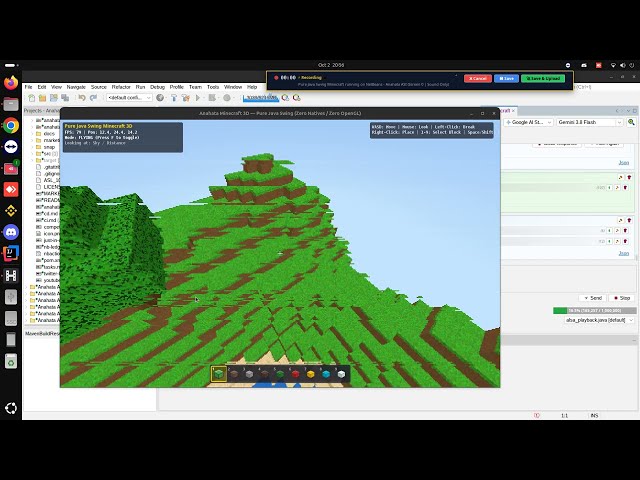Open the File menu
Image resolution: width=640 pixels, height=480 pixels.
click(x=28, y=87)
